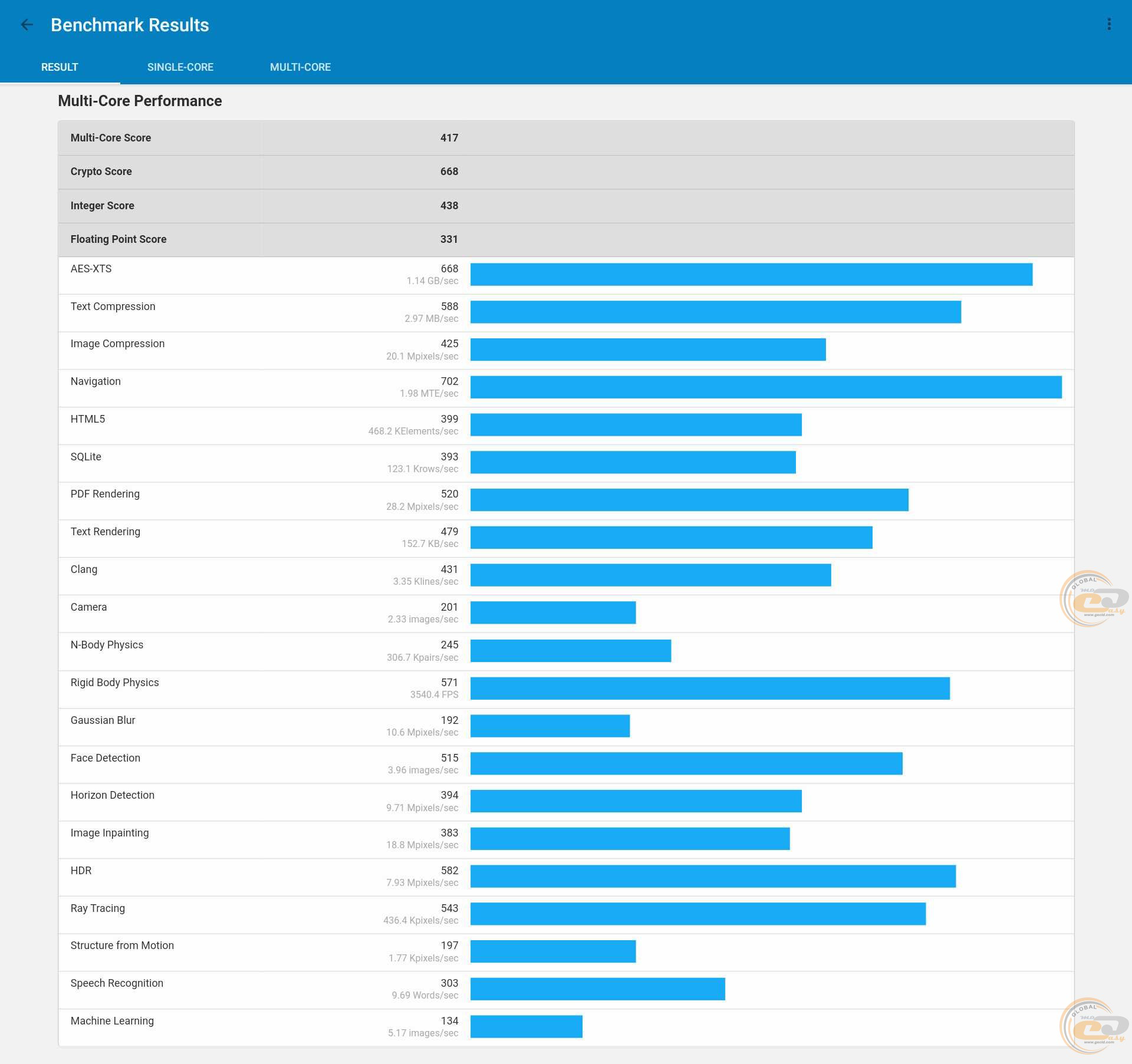
Task: Click the Navigation benchmark bar
Action: (766, 387)
